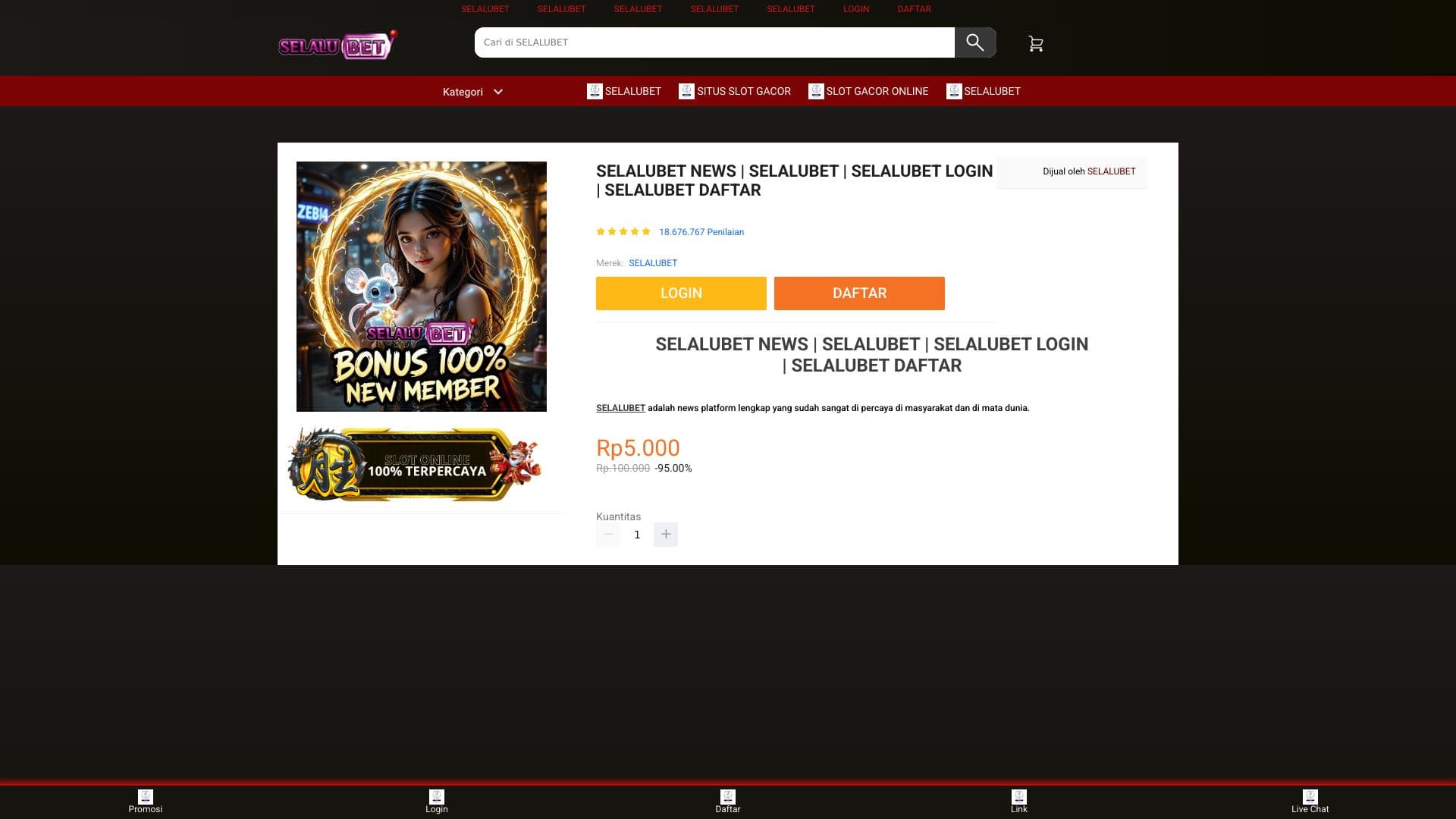Increase quantity with plus button
Image resolution: width=1456 pixels, height=819 pixels.
click(x=666, y=535)
